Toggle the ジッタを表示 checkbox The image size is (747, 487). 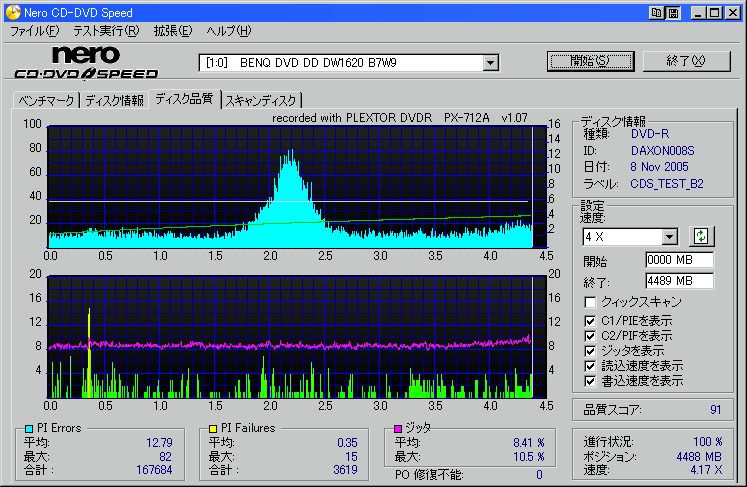pyautogui.click(x=592, y=351)
